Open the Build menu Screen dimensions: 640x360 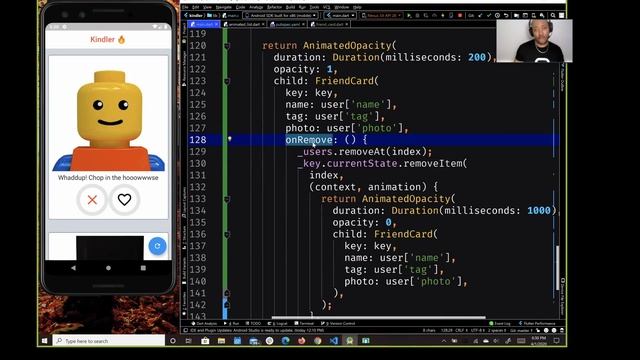[290, 7]
